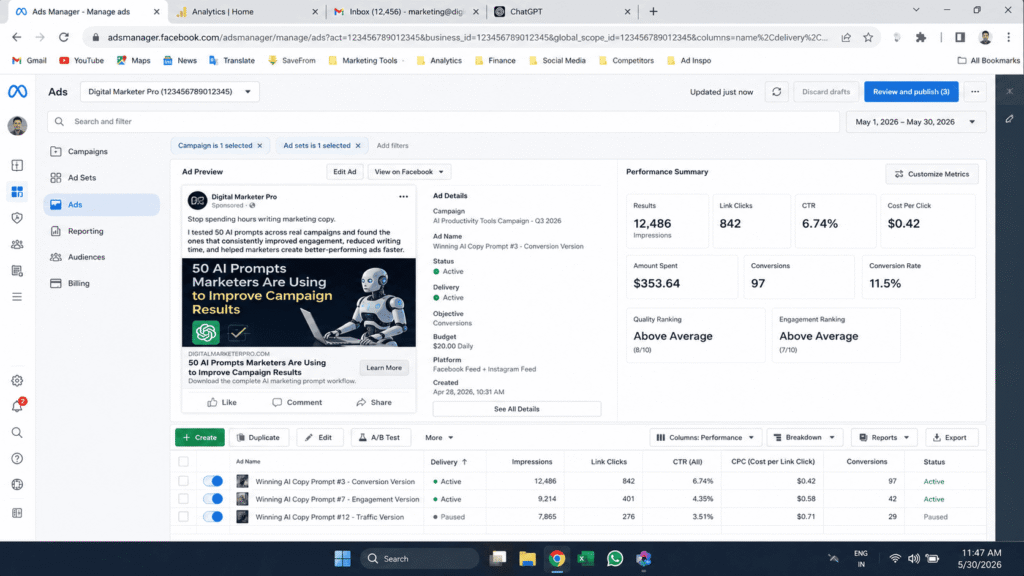Click the grid overview icon in left rail
The width and height of the screenshot is (1024, 576).
(17, 191)
